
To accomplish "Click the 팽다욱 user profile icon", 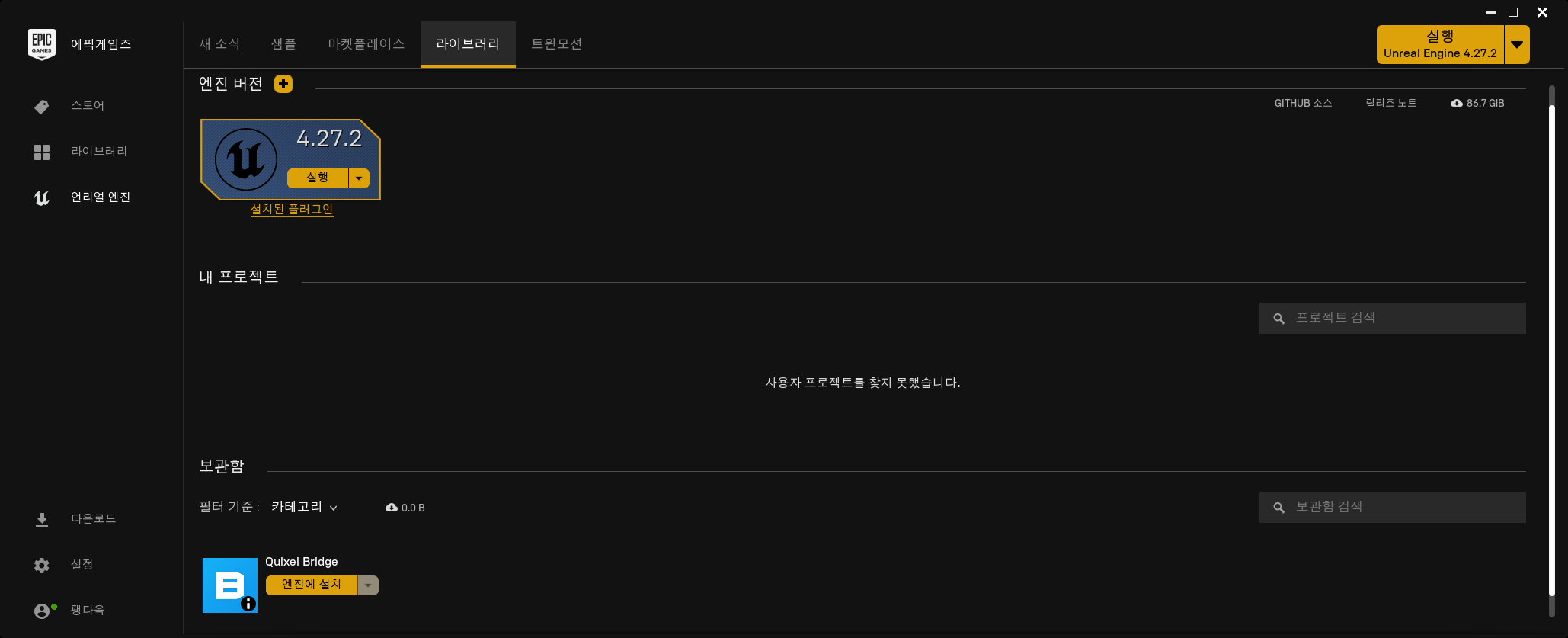I will (x=42, y=611).
